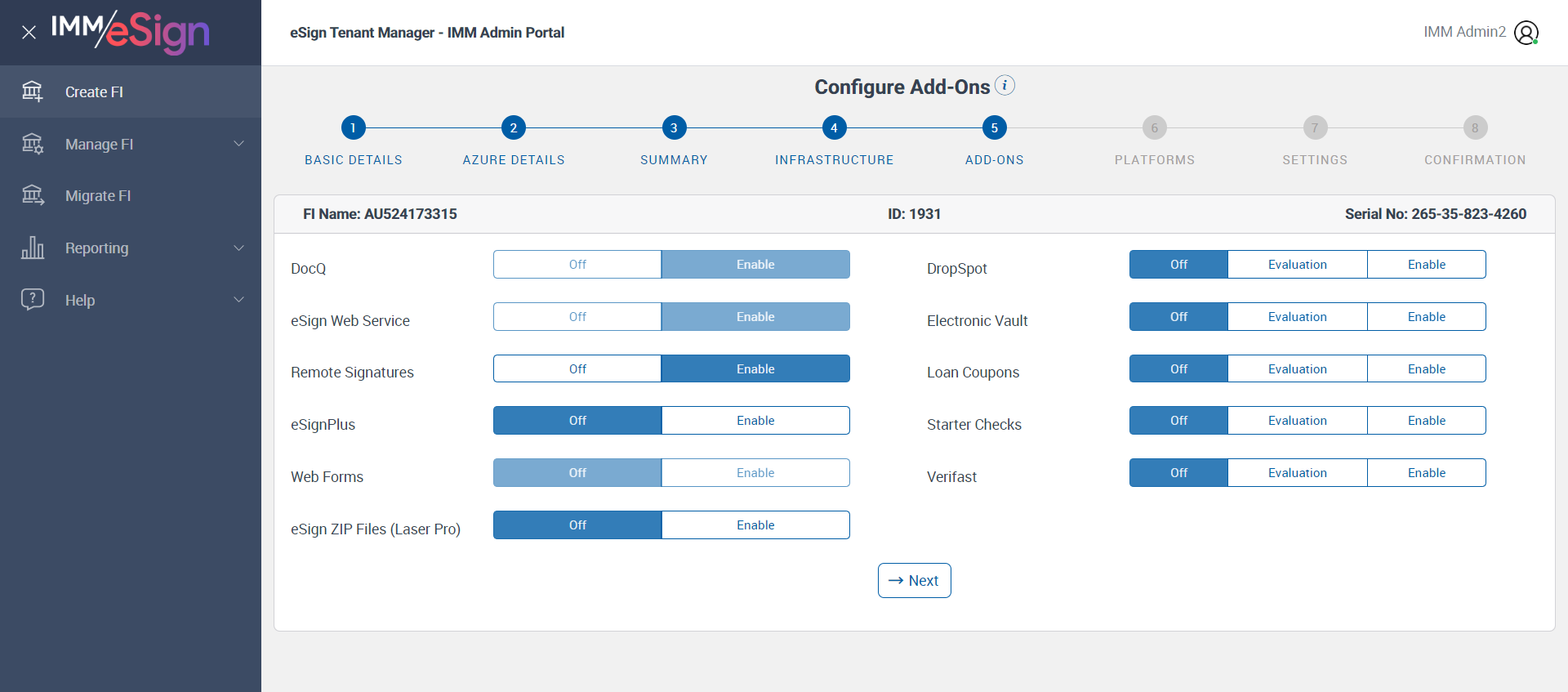Expand the Manage FI submenu chevron
This screenshot has height=692, width=1568.
tap(238, 144)
